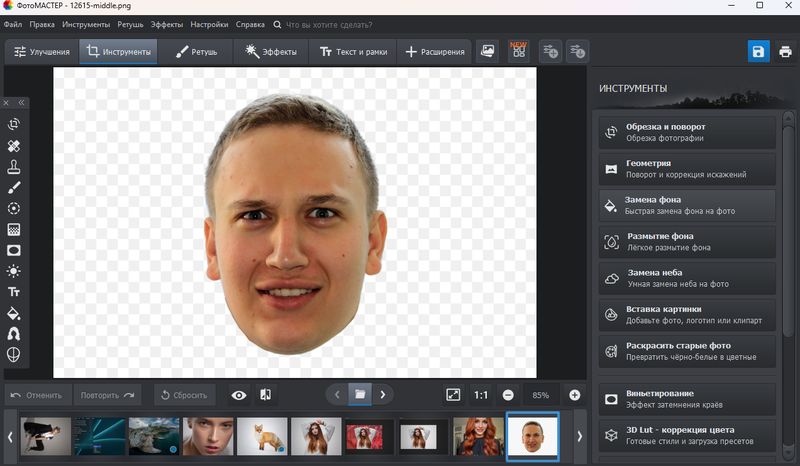
Task: Go to previous photo arrow
Action: tap(337, 395)
